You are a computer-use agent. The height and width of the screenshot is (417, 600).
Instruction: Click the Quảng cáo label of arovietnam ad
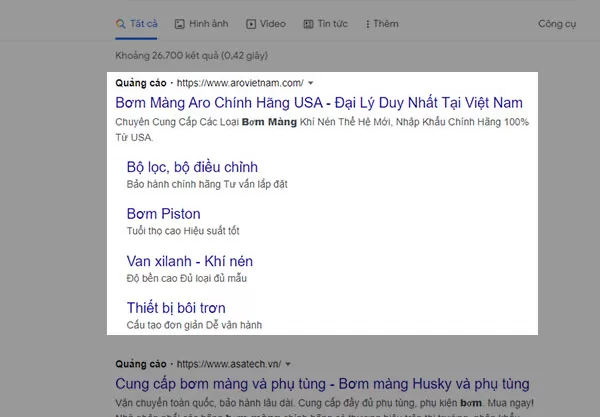[141, 83]
